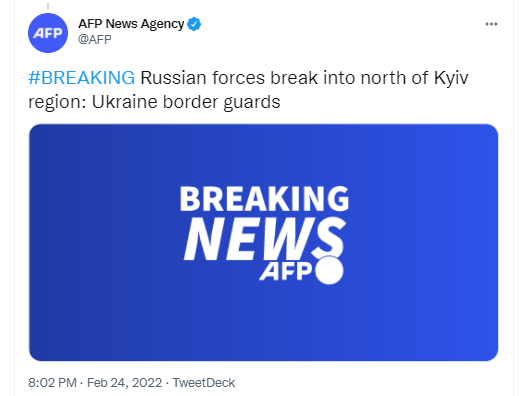Click the word Kyiv in the tweet

click(x=451, y=78)
